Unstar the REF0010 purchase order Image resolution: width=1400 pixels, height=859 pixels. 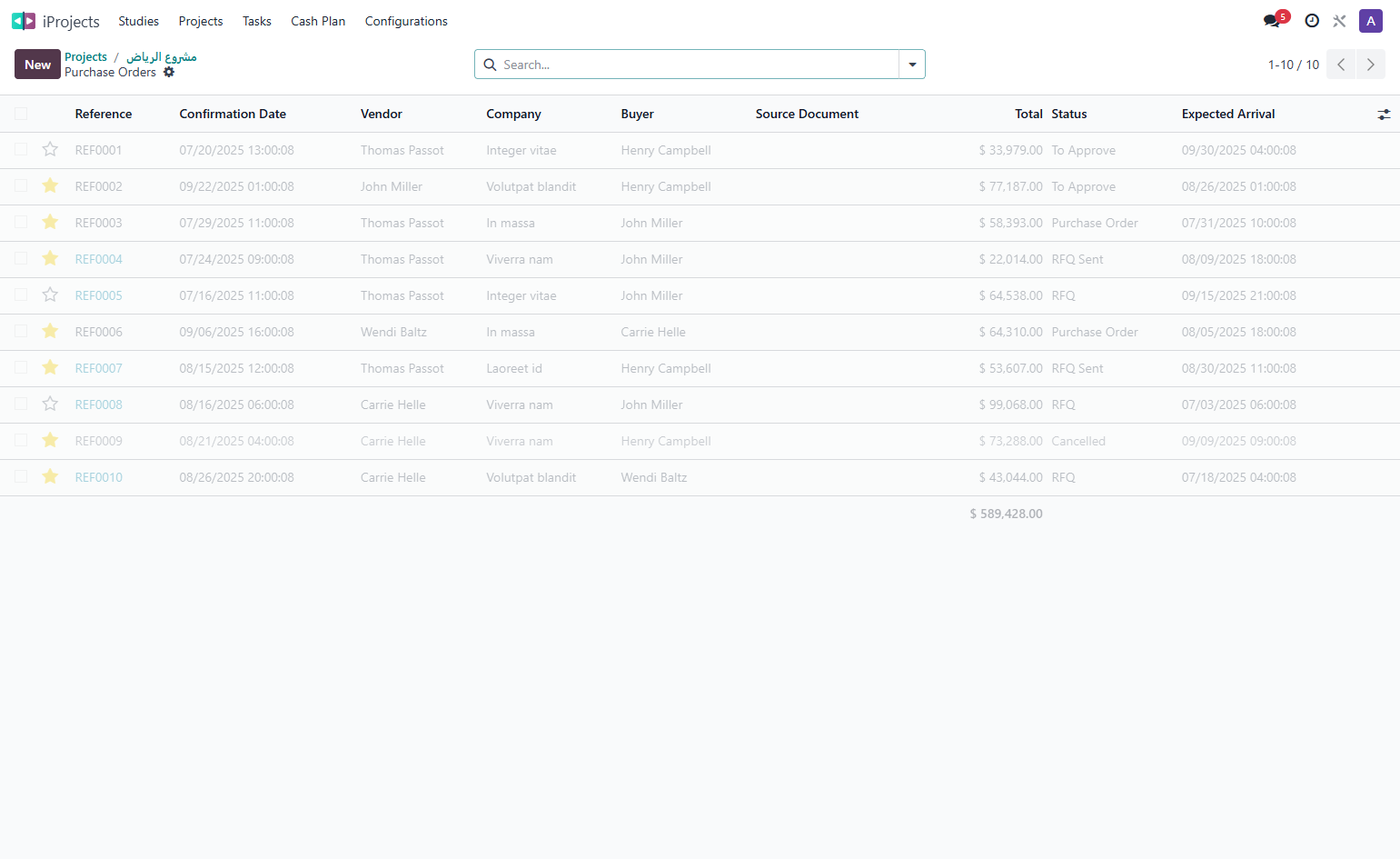point(50,476)
